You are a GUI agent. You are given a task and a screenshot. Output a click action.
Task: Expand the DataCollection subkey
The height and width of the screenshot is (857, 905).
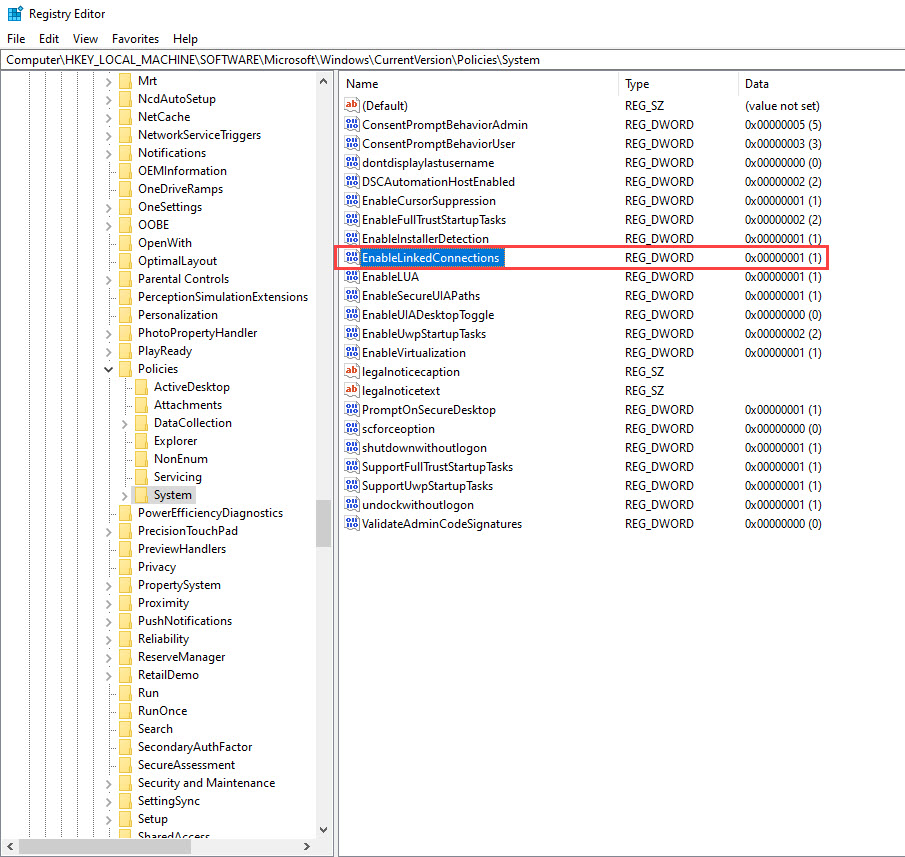[x=124, y=423]
